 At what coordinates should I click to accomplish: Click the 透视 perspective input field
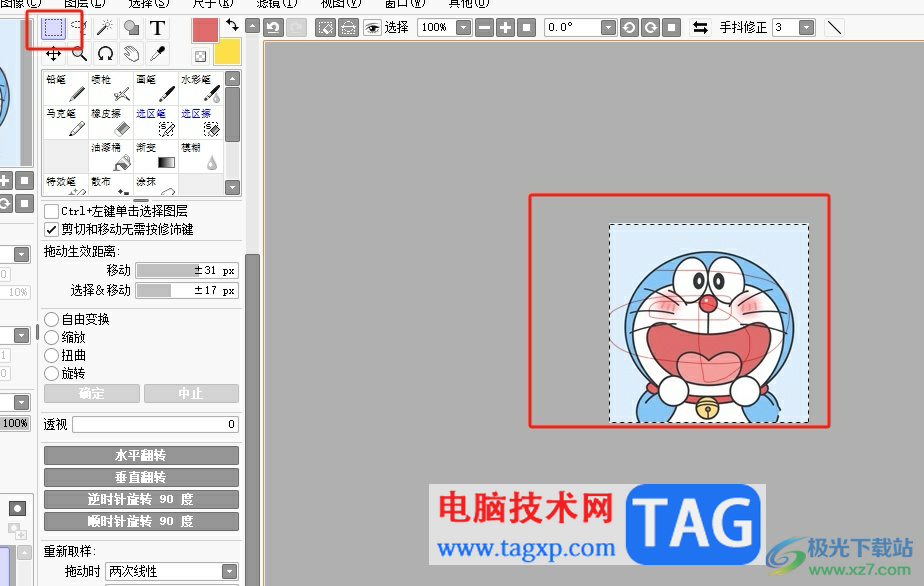coord(156,424)
